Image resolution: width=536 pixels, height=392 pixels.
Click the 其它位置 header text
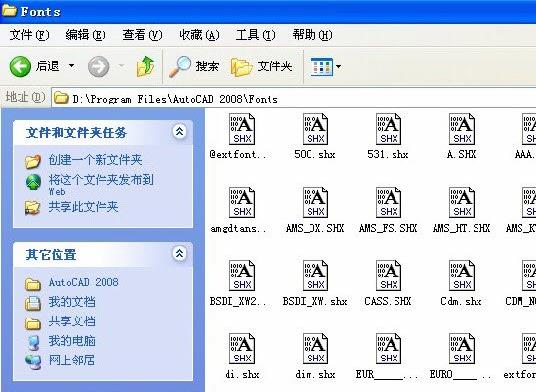pos(51,255)
